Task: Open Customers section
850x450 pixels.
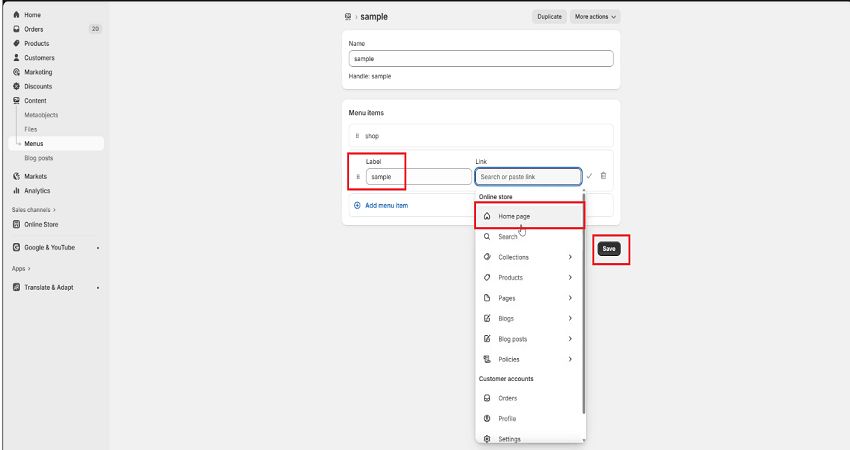Action: point(39,58)
